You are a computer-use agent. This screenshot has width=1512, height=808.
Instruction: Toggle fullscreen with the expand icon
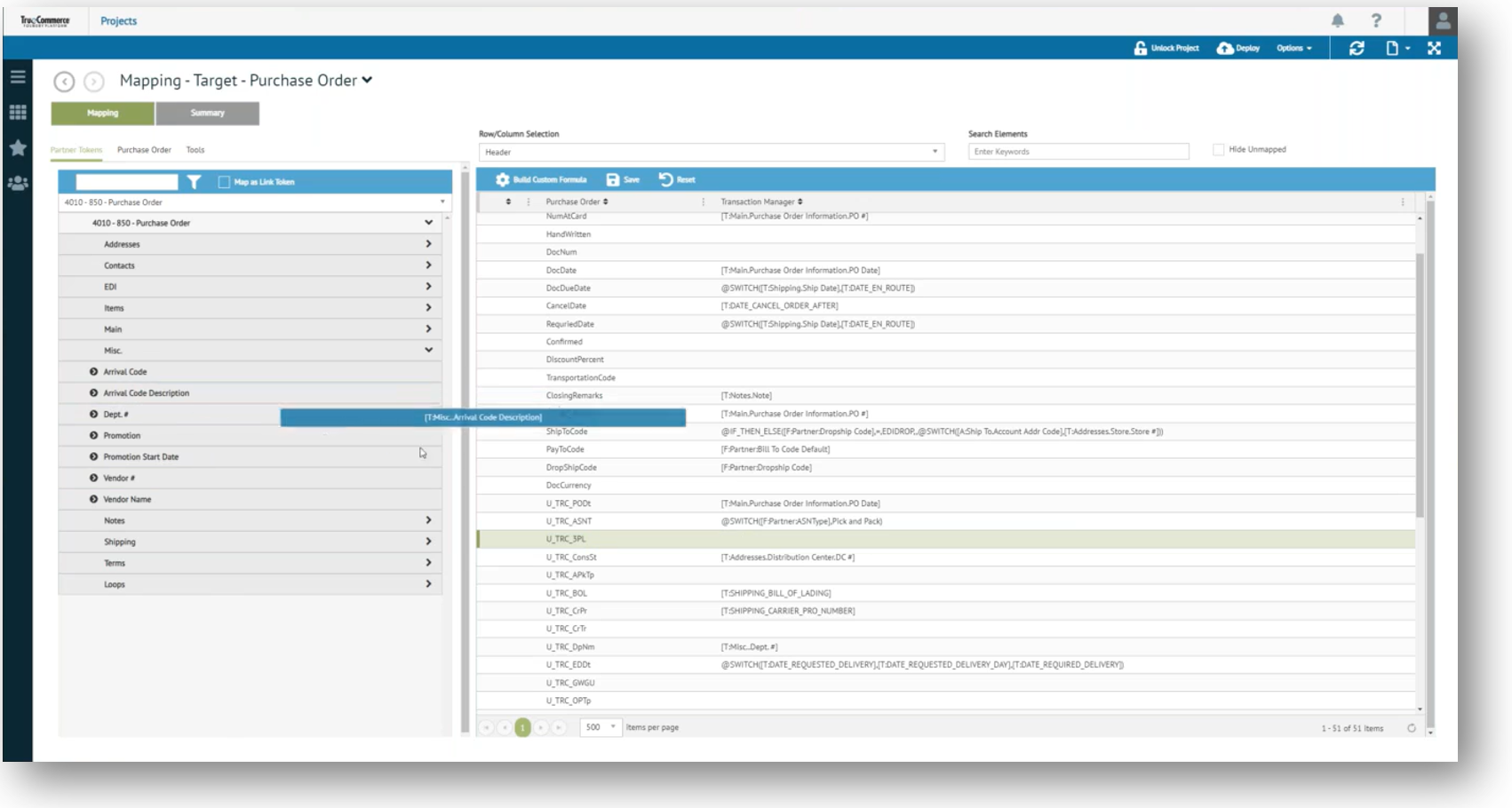(x=1434, y=48)
